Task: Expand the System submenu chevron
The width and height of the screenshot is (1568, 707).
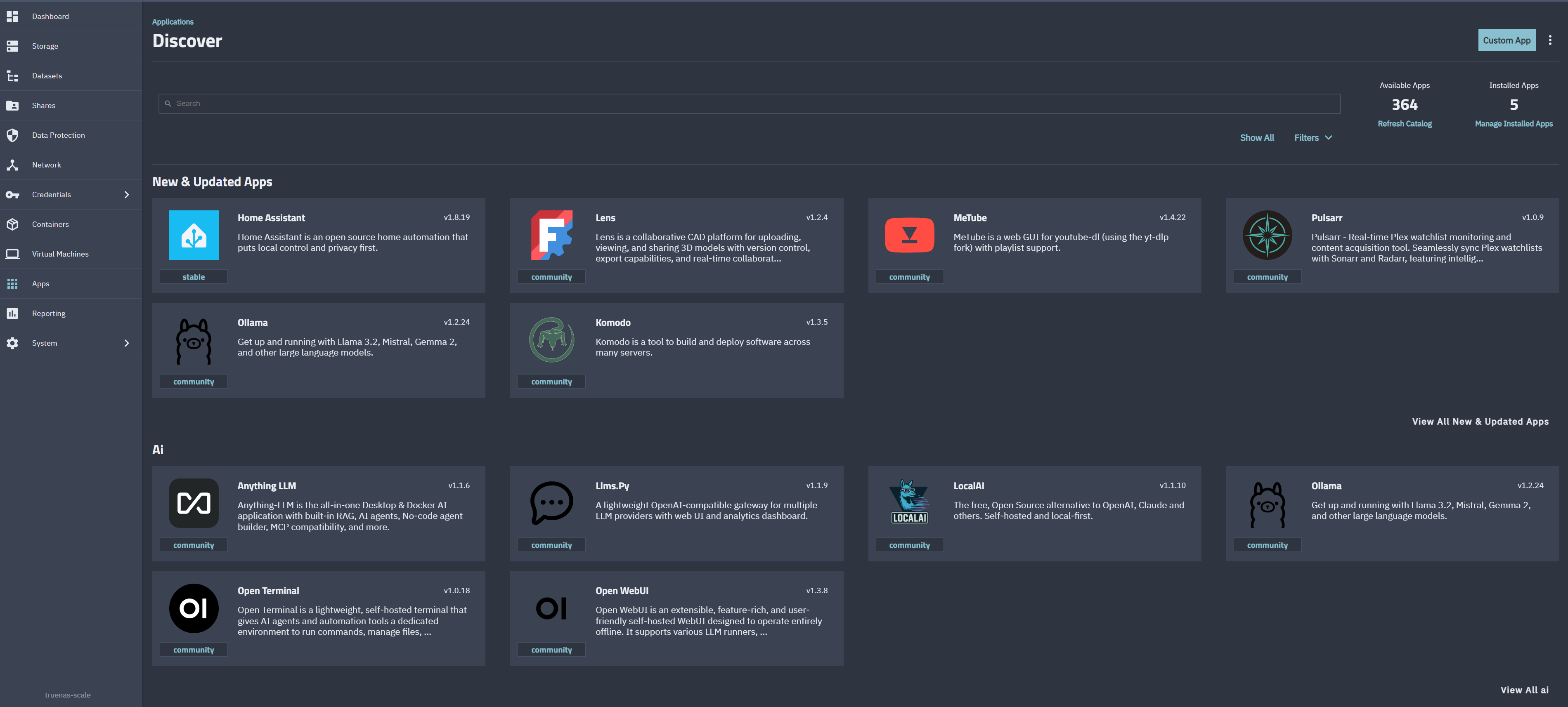Action: 127,343
